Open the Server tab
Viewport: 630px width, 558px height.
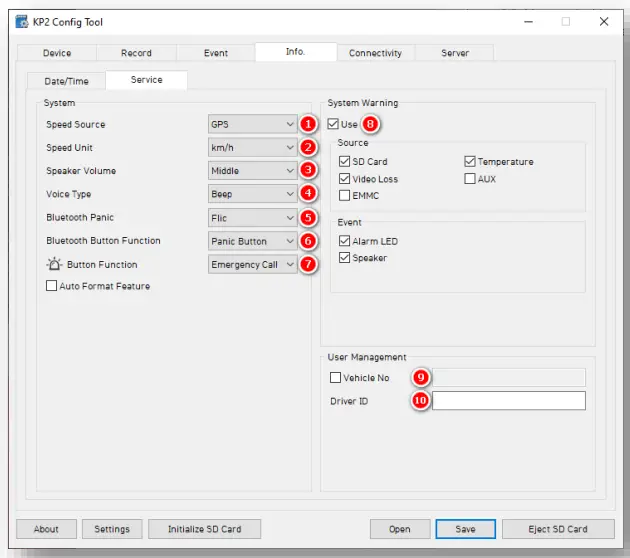455,53
